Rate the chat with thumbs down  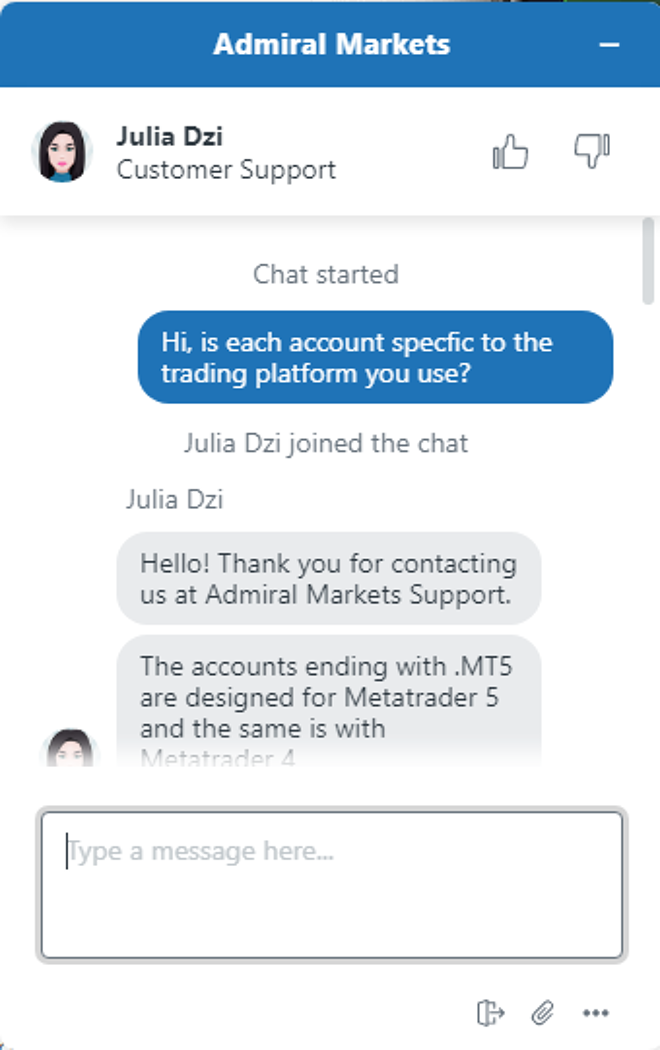pyautogui.click(x=591, y=152)
